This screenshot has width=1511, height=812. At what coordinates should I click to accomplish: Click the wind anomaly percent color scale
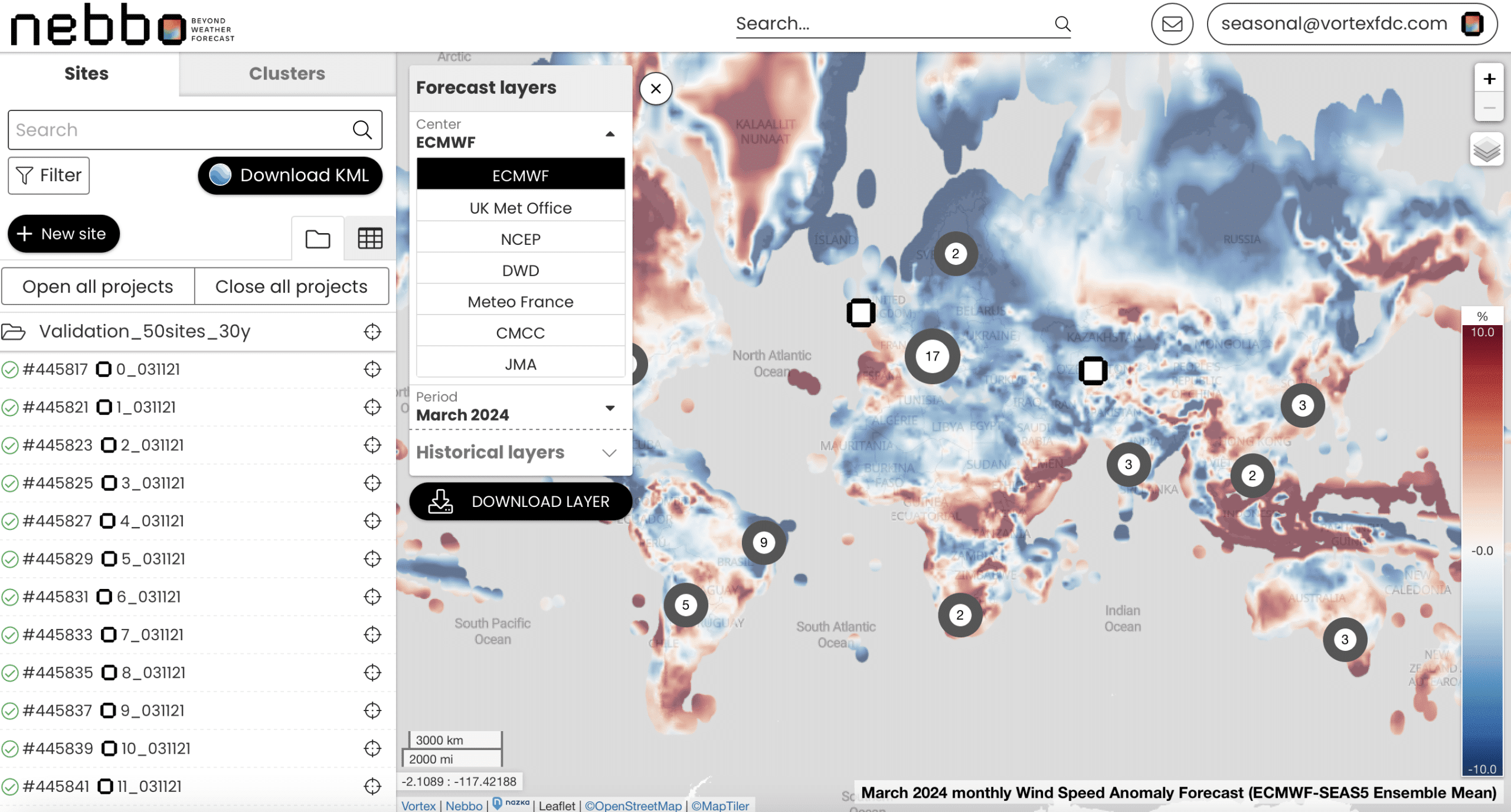pos(1481,550)
